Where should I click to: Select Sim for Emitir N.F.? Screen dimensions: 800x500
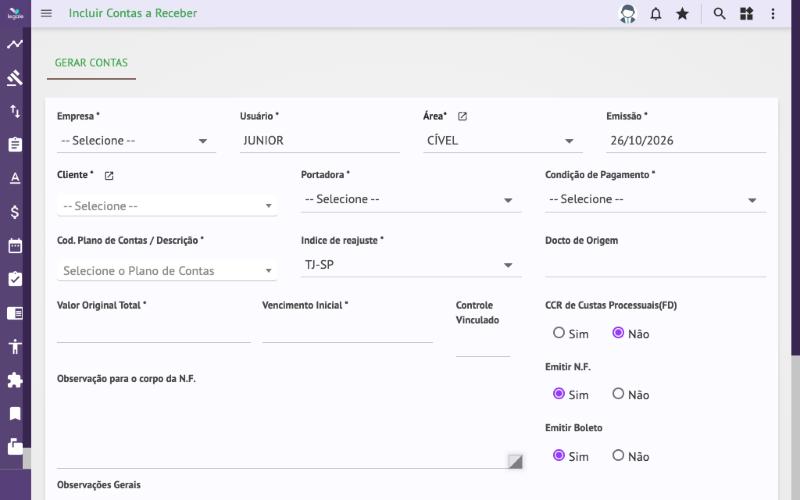(559, 394)
